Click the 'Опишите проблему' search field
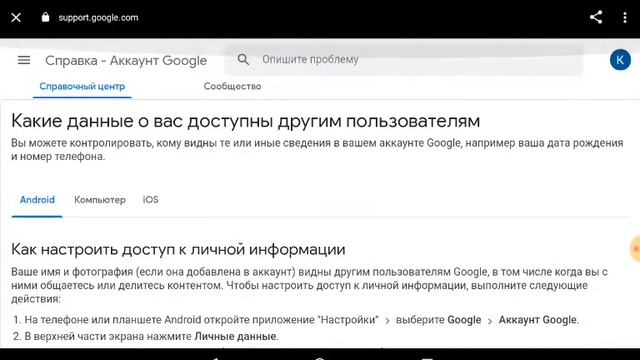 (404, 60)
